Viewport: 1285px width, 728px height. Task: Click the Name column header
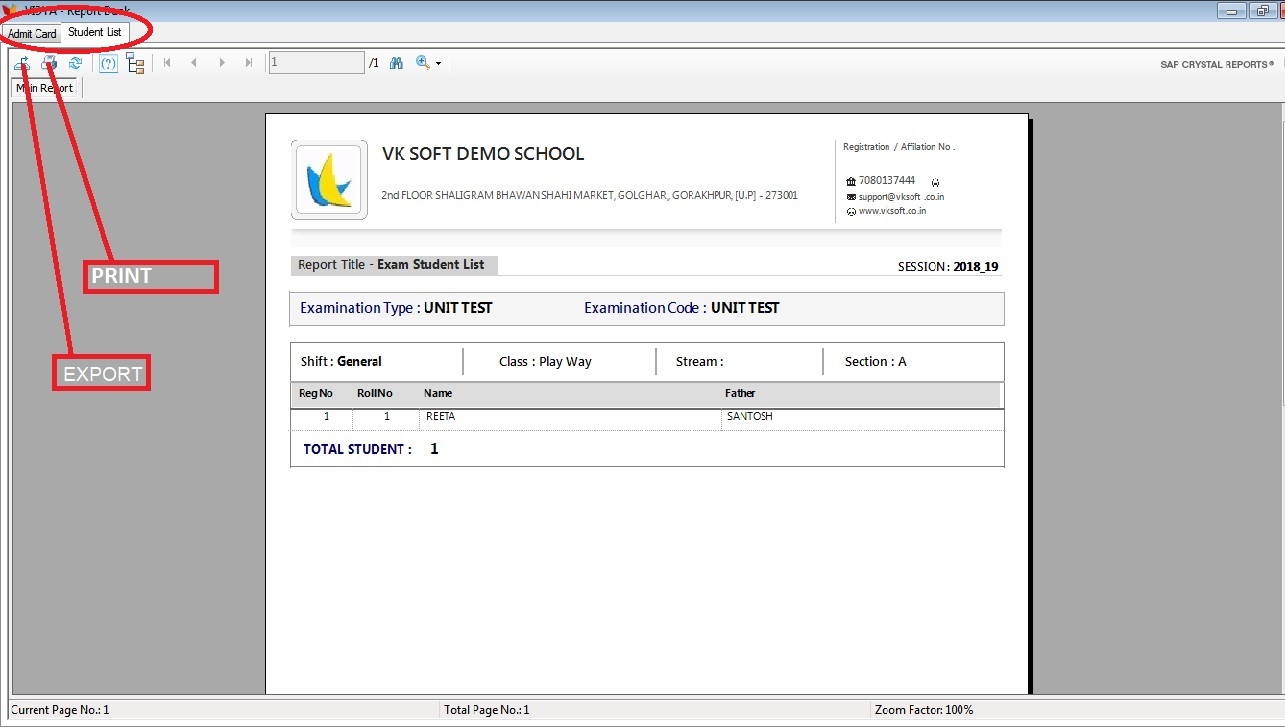tap(438, 394)
